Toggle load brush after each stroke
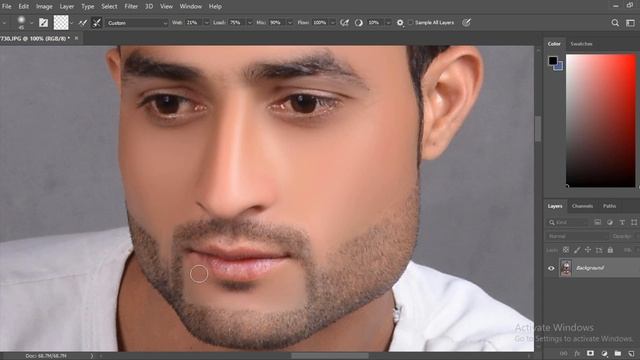The height and width of the screenshot is (360, 640). tap(83, 23)
